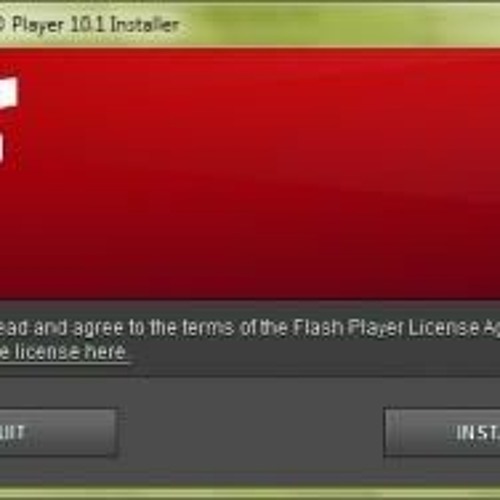Click the word 'here' in the underlined link
Viewport: 500px width, 500px height.
[x=105, y=351]
